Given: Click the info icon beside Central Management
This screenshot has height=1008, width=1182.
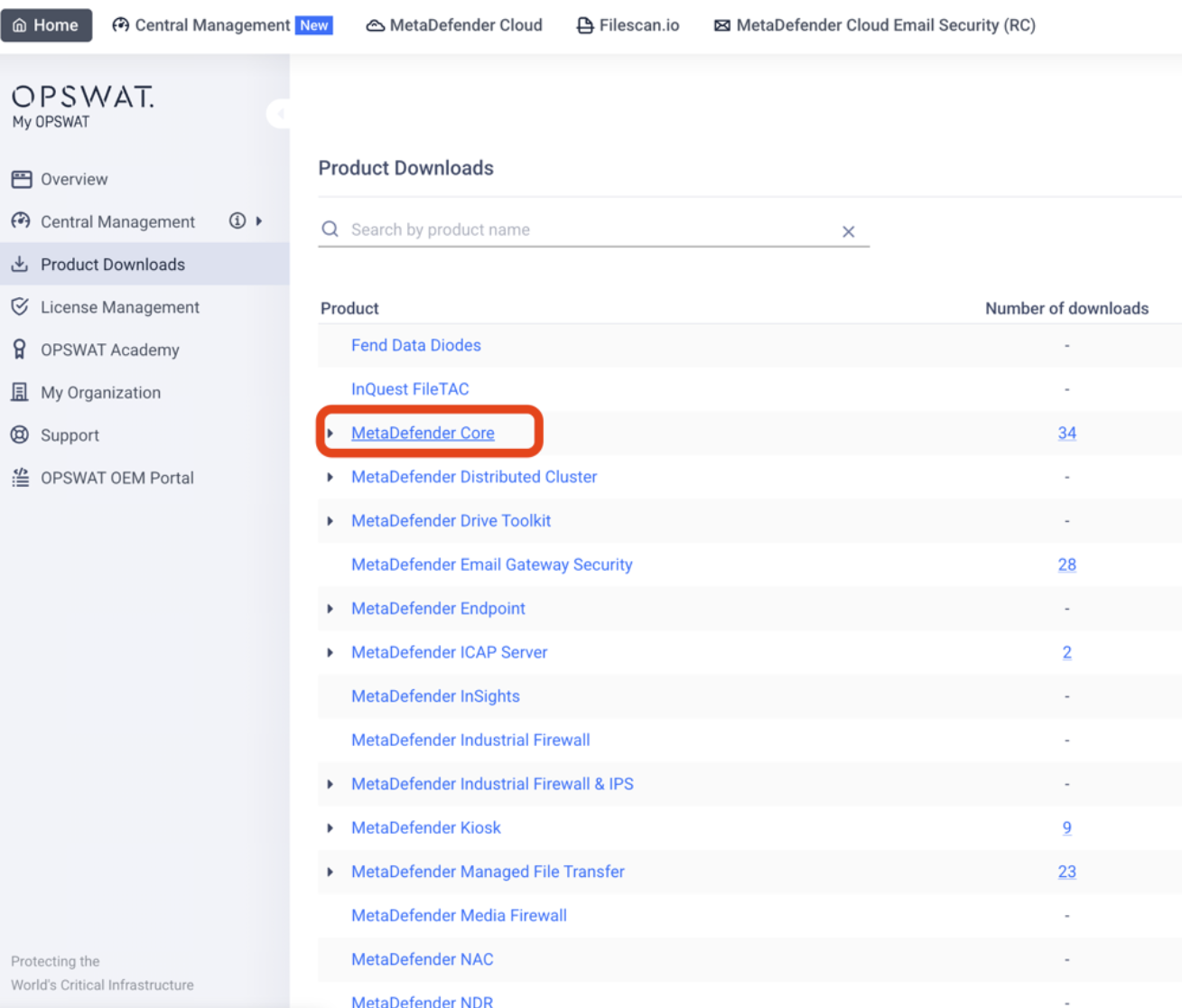Looking at the screenshot, I should tap(237, 221).
